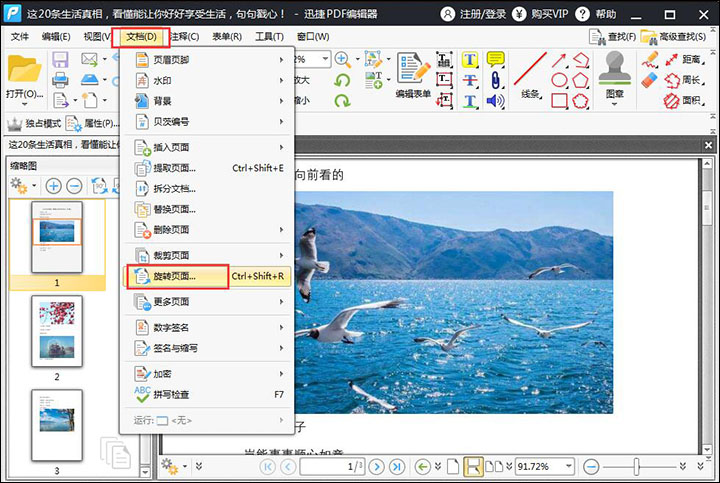Open the 91.72% zoom level dropdown

[x=570, y=467]
